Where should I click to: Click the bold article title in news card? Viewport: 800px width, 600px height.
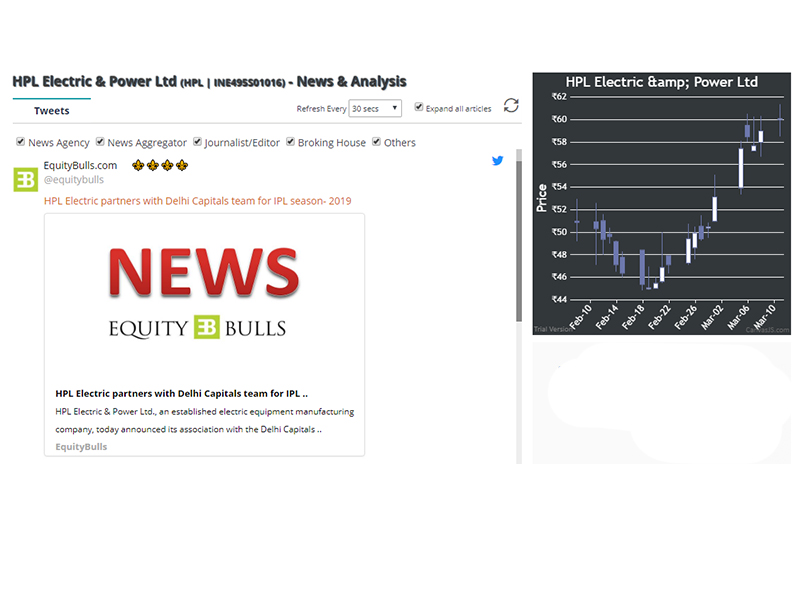(181, 394)
